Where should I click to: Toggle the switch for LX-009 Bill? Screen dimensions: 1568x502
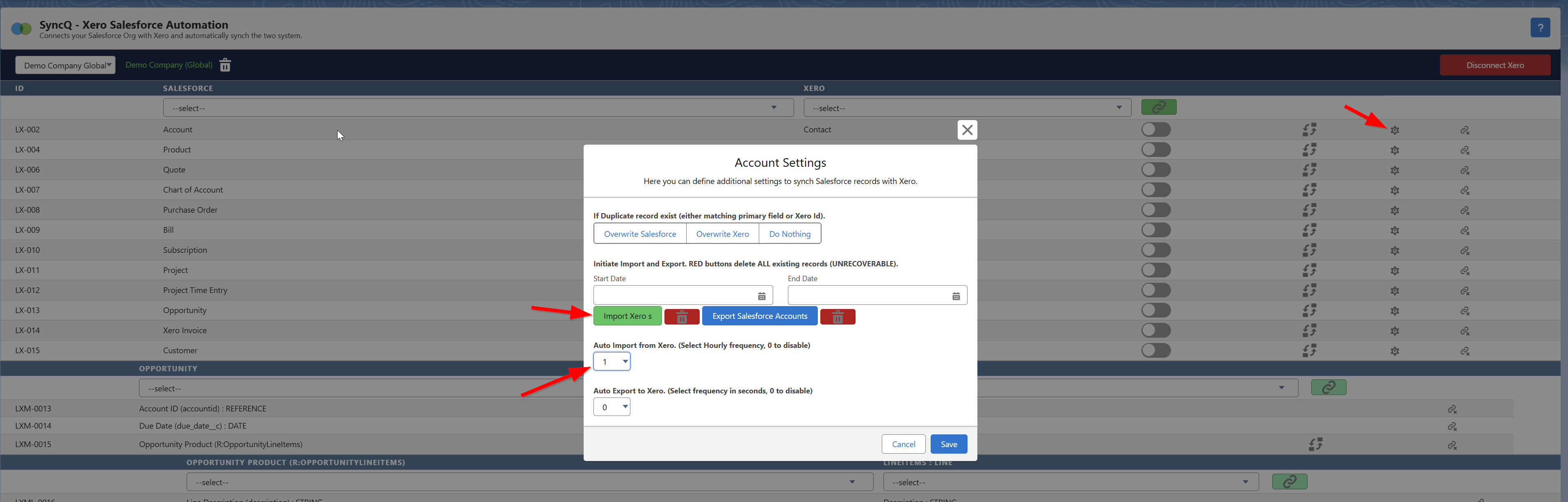[1156, 230]
